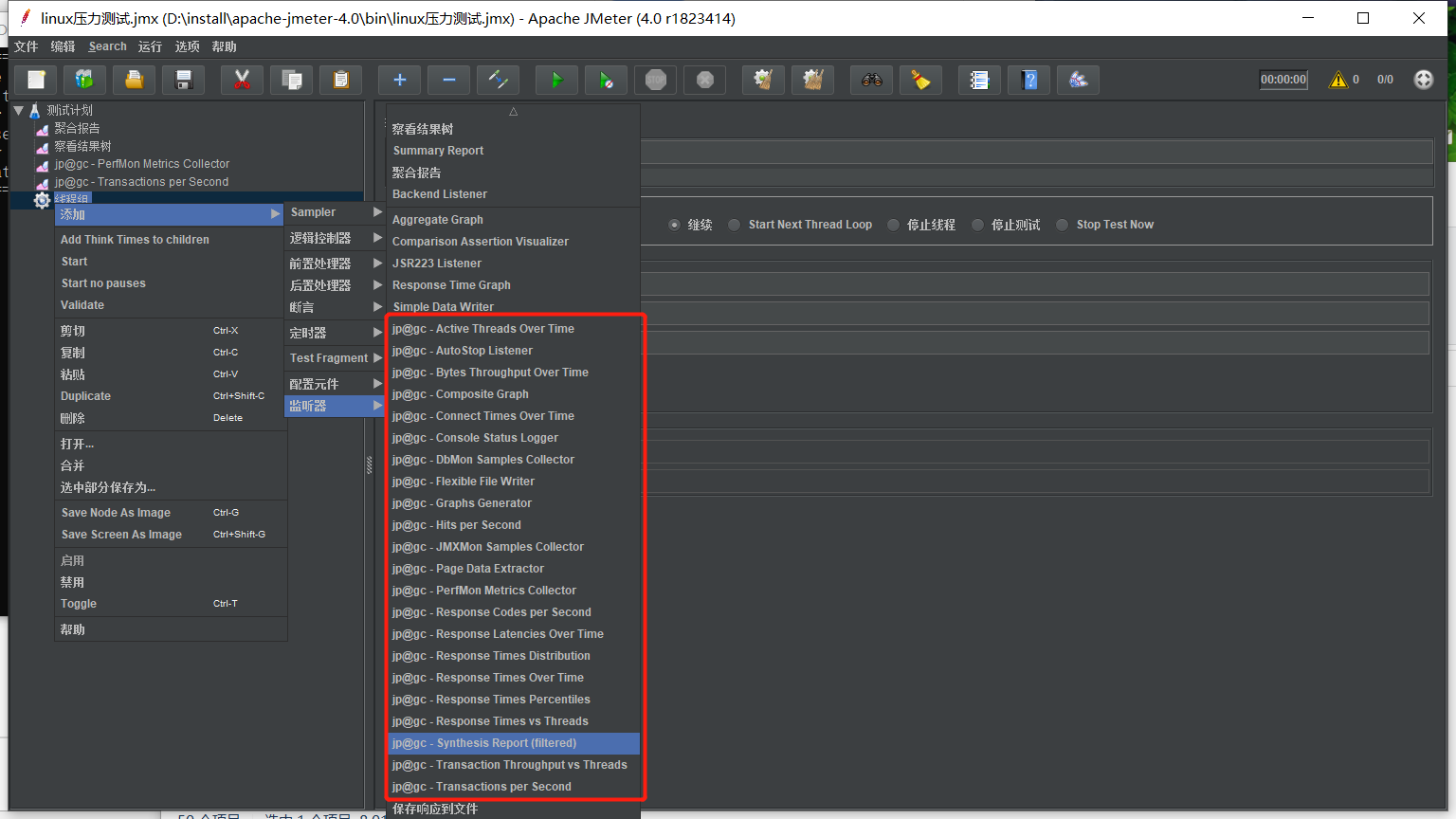This screenshot has height=819, width=1456.
Task: Choose jp@gc - Active Threads Over Time
Action: (x=514, y=329)
